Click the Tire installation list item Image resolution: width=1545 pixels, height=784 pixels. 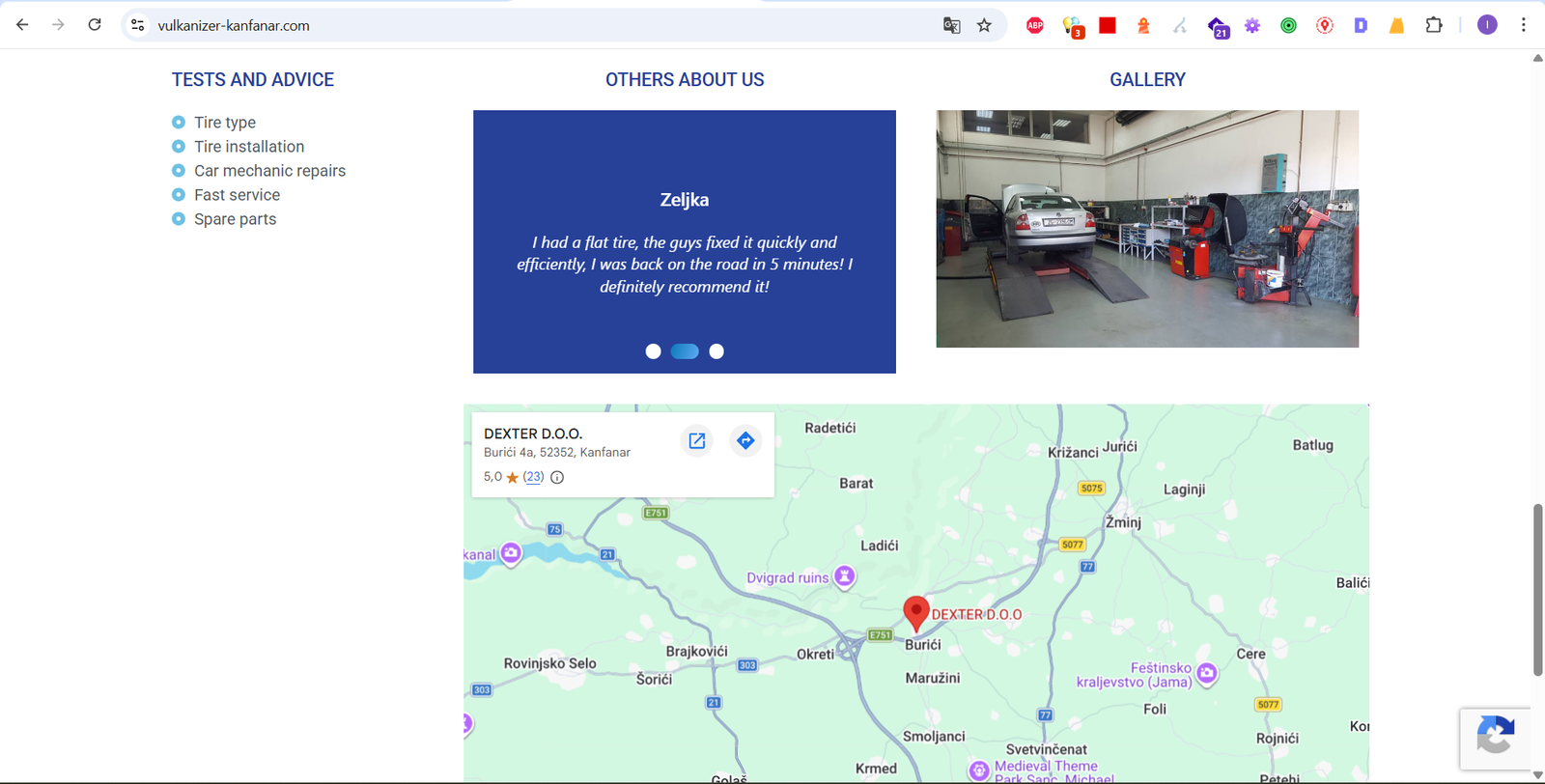coord(249,147)
